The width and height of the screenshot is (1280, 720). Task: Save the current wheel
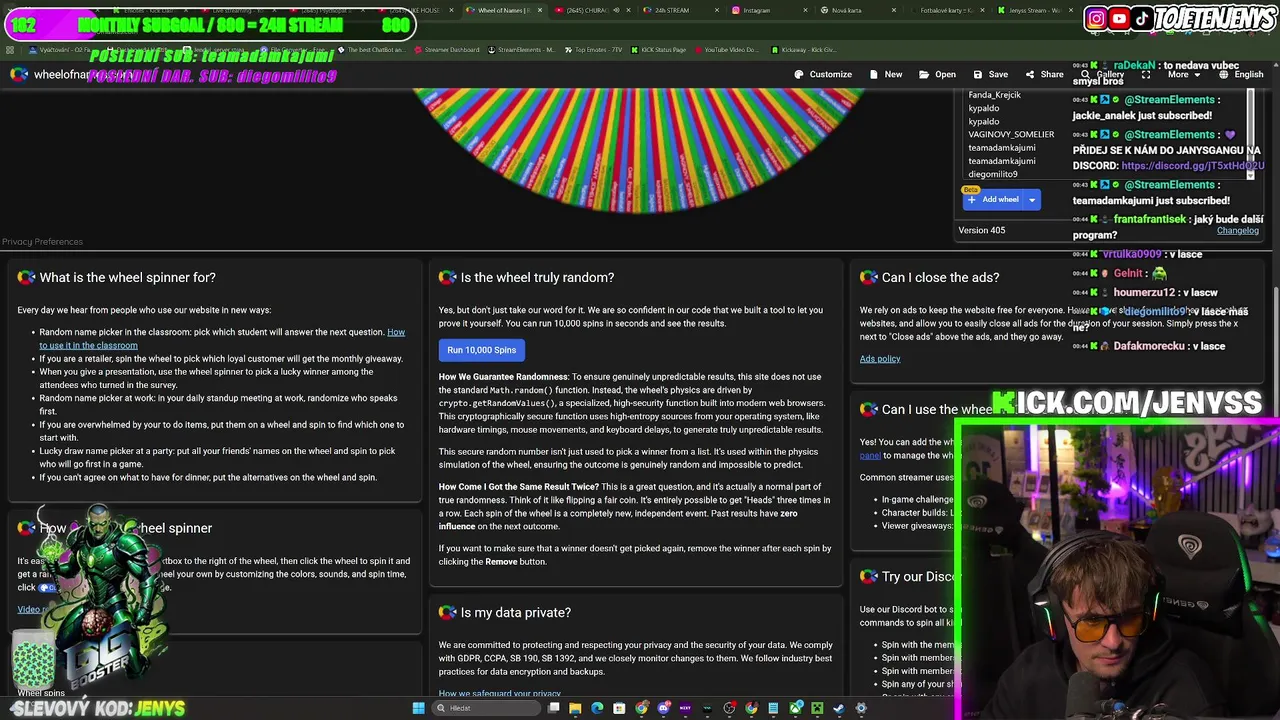click(990, 74)
